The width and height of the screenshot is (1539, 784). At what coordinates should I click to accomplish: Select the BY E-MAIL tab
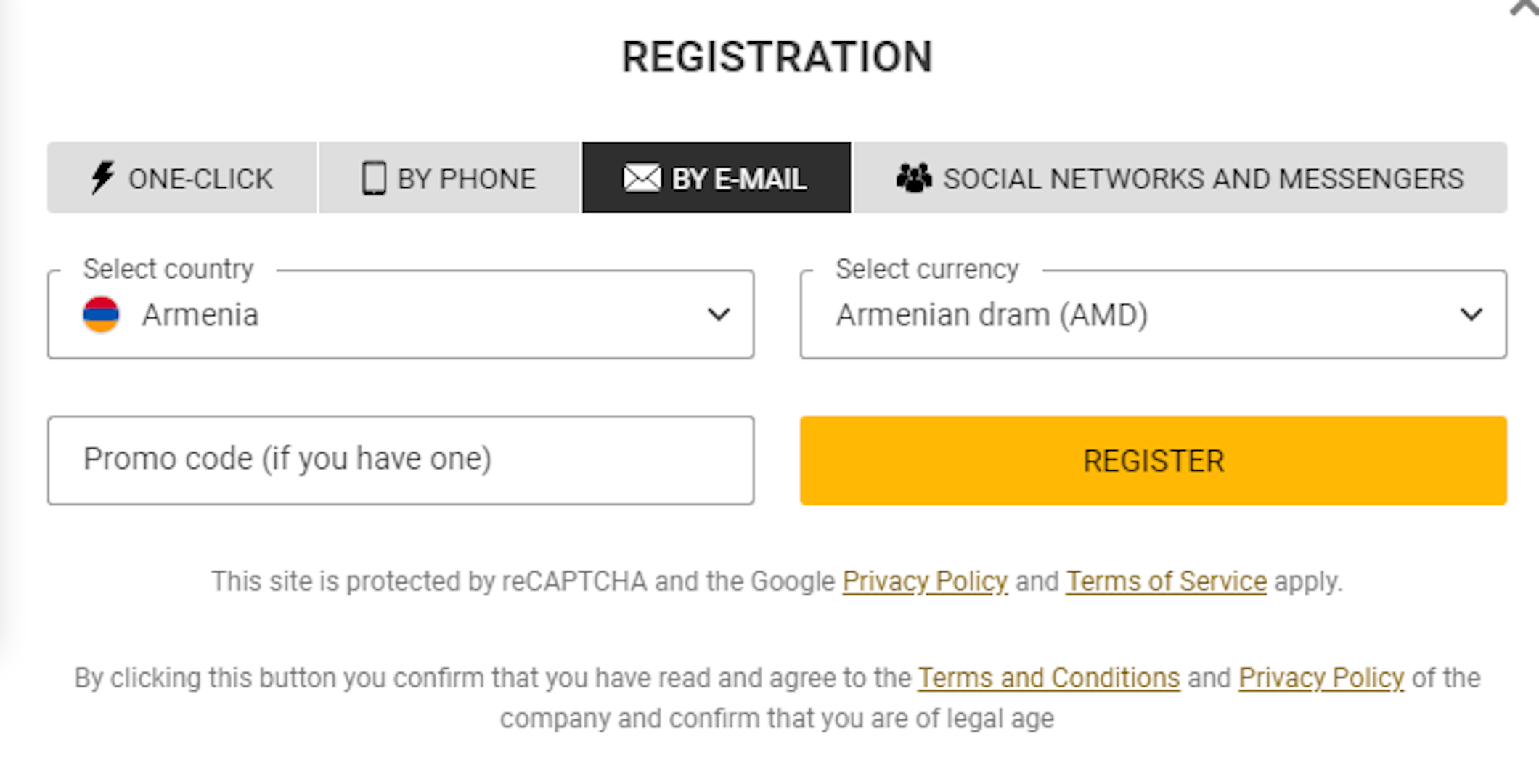pos(717,178)
